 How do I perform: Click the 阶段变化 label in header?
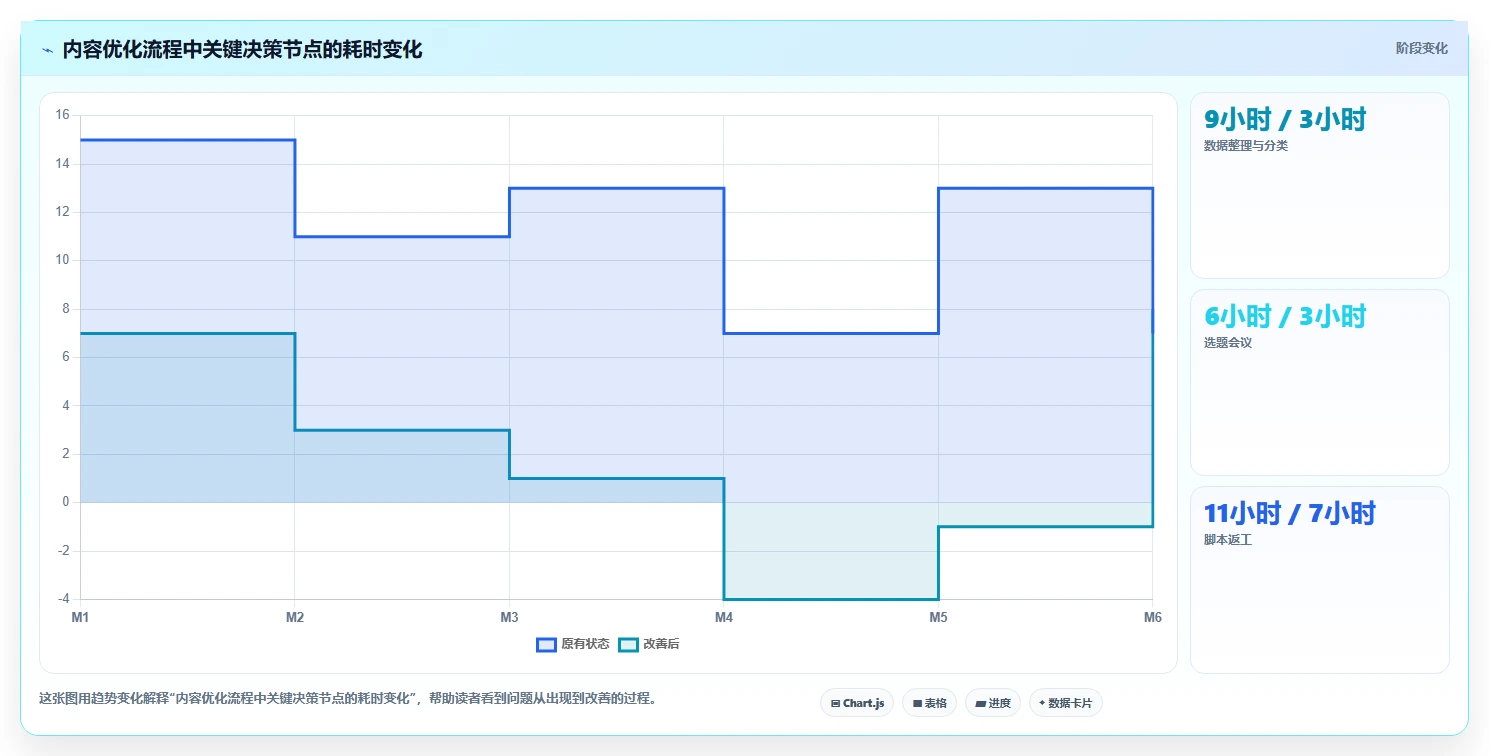pos(1421,48)
